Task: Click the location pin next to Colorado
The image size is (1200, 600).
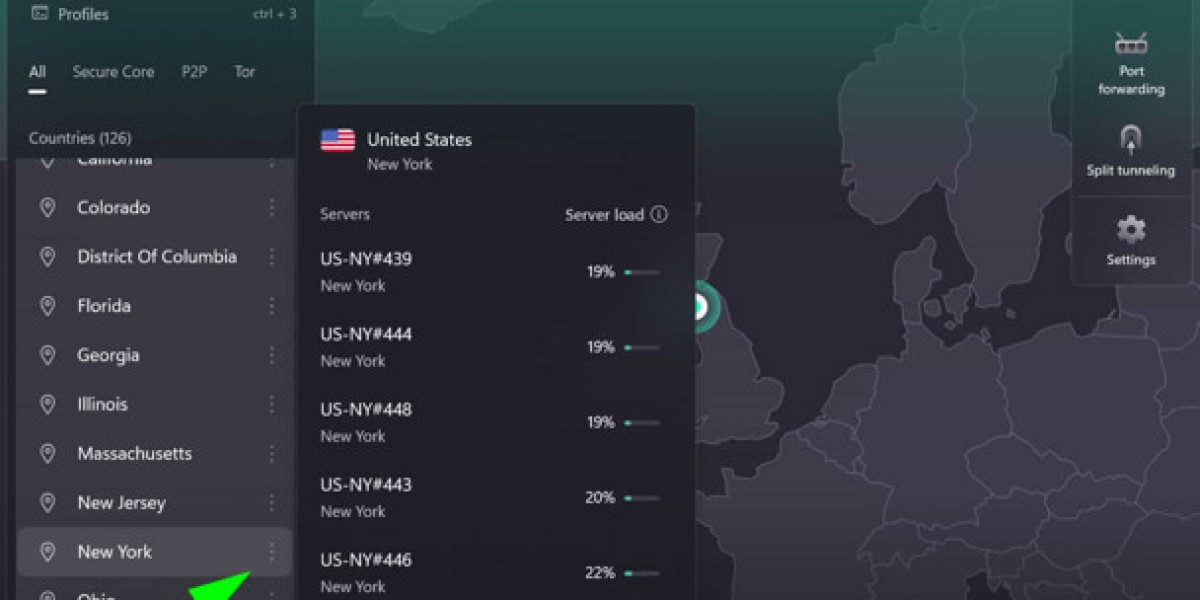Action: 47,207
